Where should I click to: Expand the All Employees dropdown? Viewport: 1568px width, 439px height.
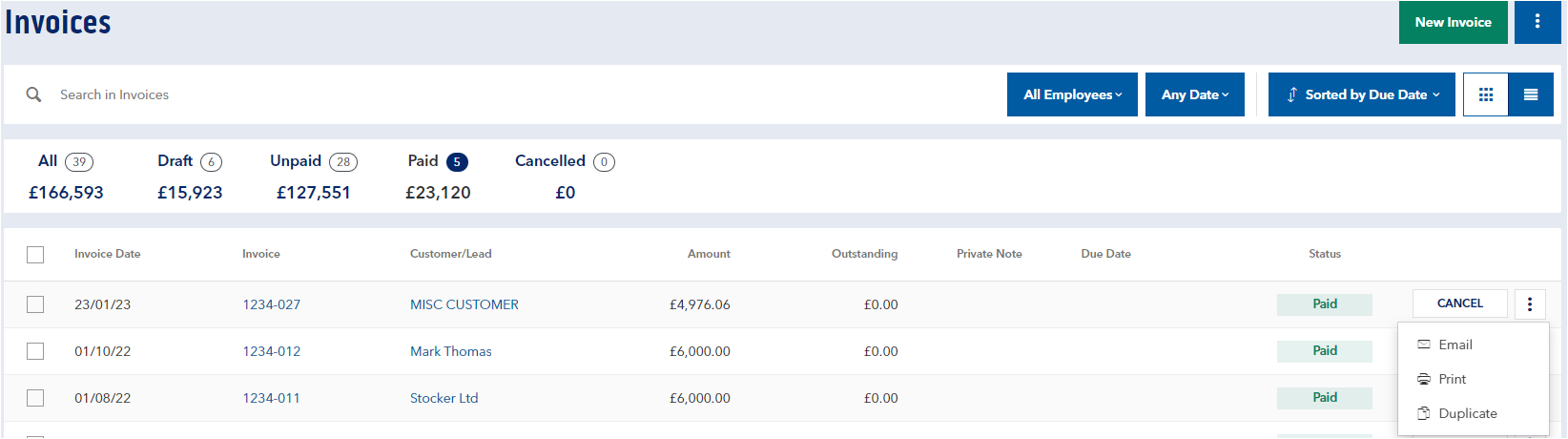pos(1072,94)
